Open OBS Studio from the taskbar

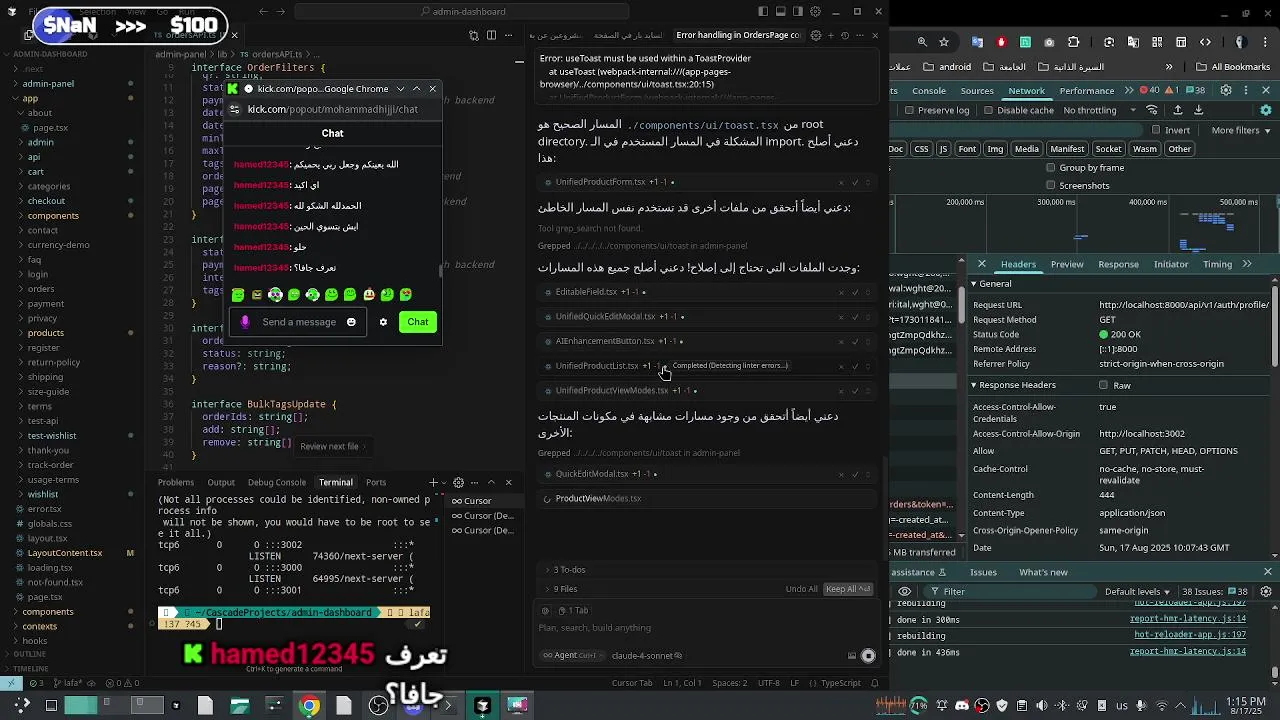tap(378, 706)
